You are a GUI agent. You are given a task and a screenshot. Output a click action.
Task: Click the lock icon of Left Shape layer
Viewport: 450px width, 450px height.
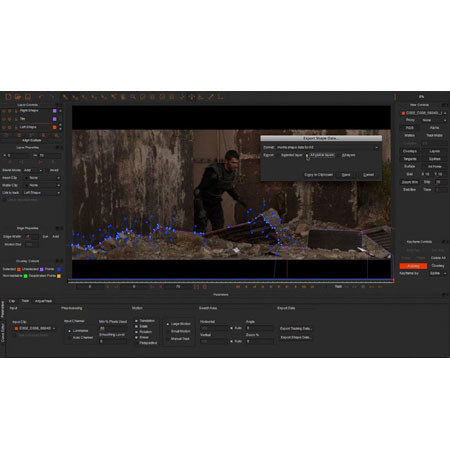click(x=16, y=127)
